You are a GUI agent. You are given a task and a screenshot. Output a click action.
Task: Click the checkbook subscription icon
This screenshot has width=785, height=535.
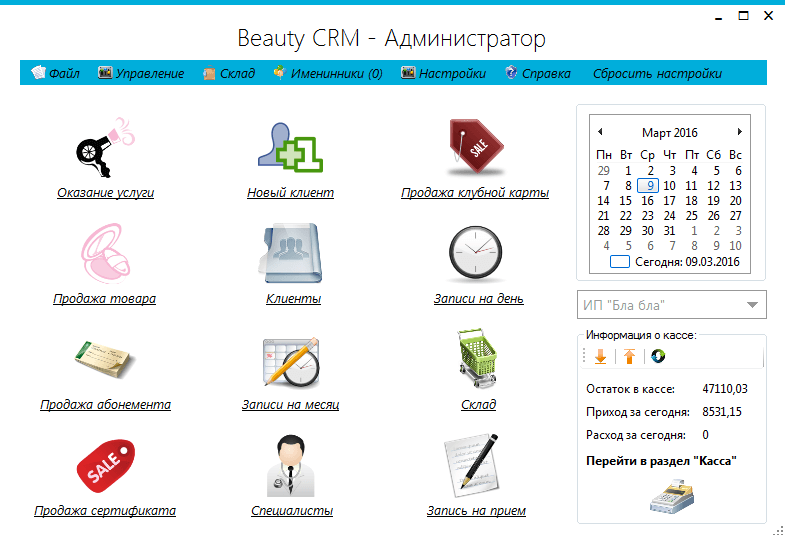(x=105, y=358)
